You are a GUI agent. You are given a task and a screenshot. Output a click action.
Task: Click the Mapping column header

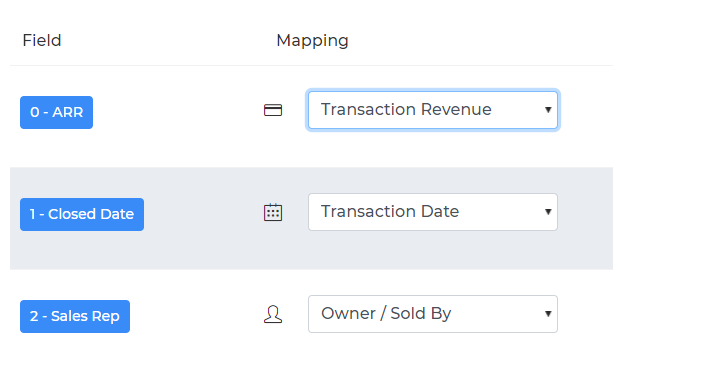[x=312, y=41]
